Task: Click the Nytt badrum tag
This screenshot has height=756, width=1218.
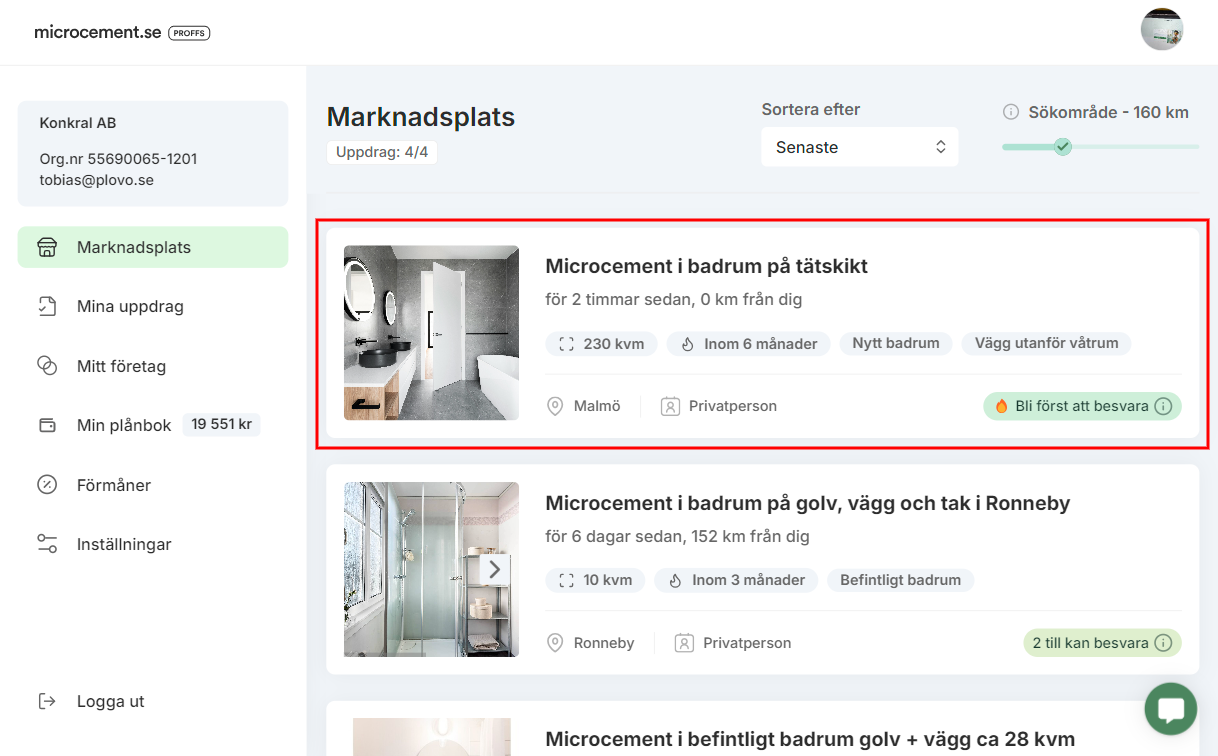Action: click(896, 343)
